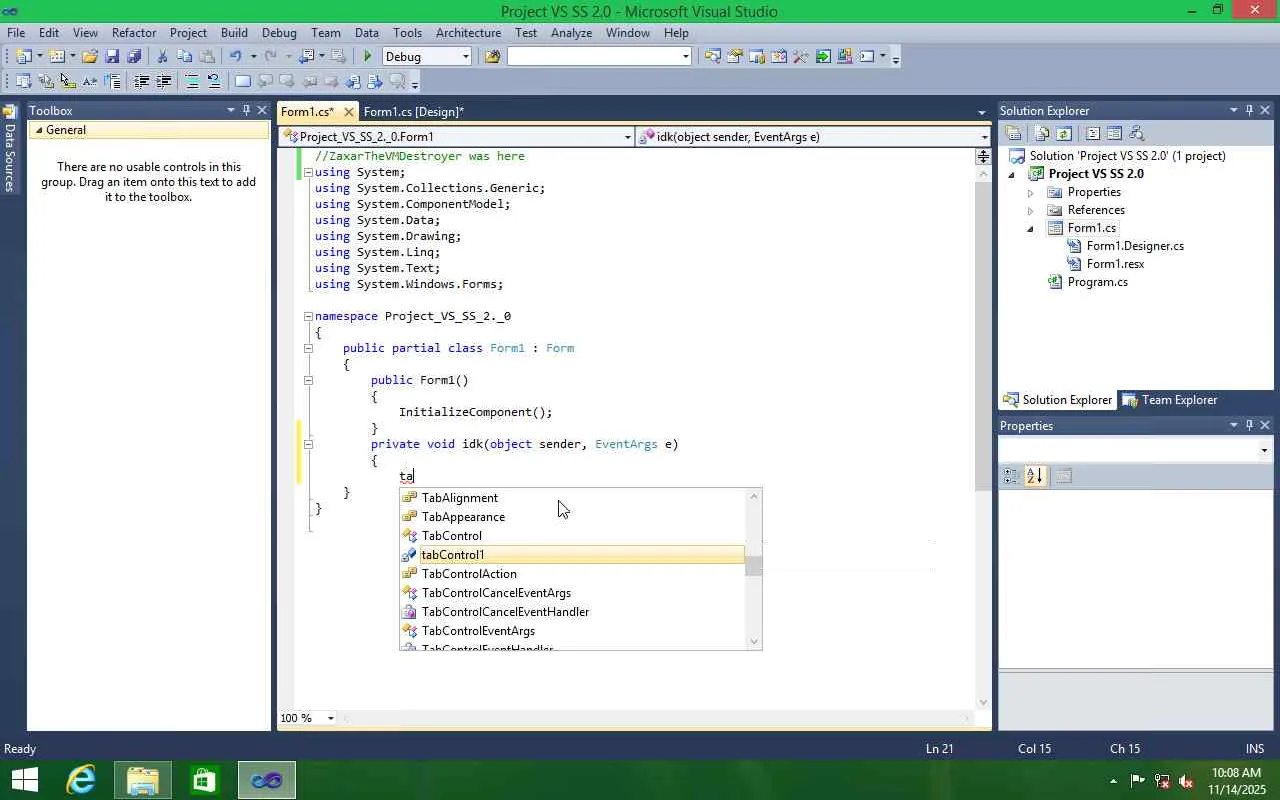Click the Save All icon
Viewport: 1280px width, 800px height.
pos(134,57)
